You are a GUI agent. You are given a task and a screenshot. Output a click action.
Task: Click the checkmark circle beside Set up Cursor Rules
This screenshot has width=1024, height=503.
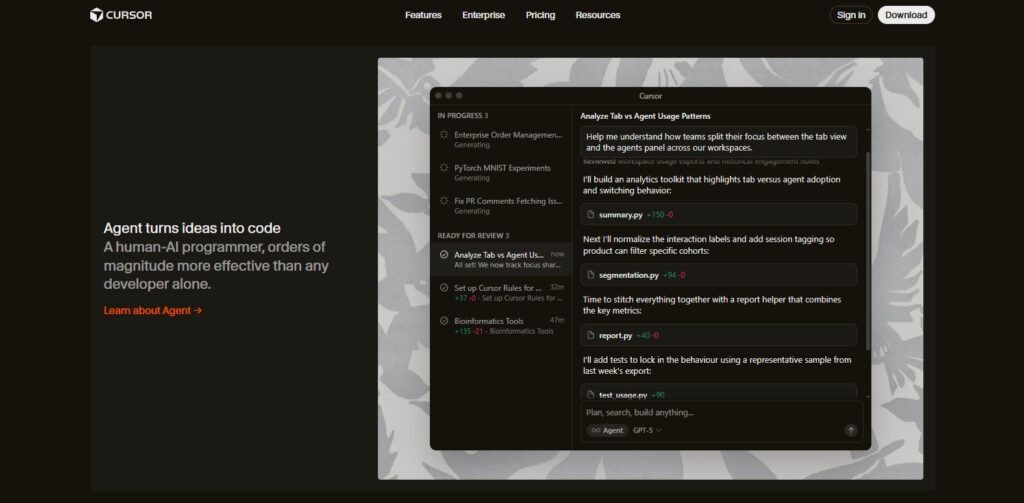coord(444,288)
